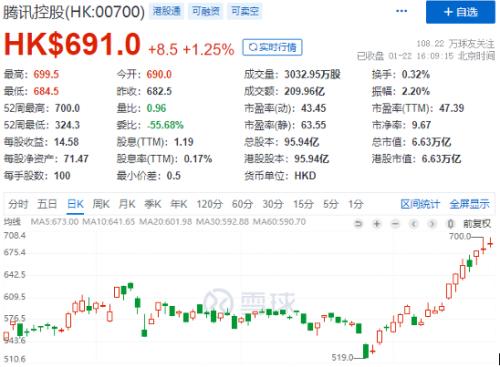
Task: Click the last candlestick on the chart
Action: coord(490,243)
